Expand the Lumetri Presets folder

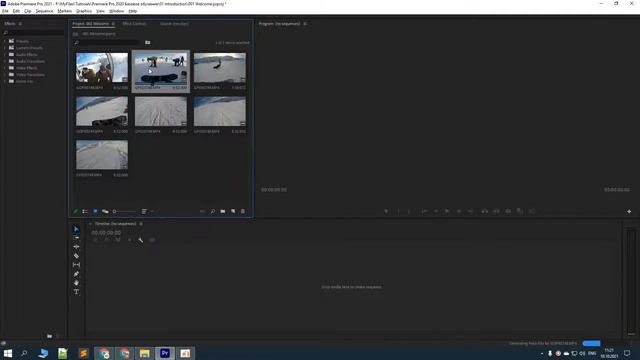click(x=5, y=48)
